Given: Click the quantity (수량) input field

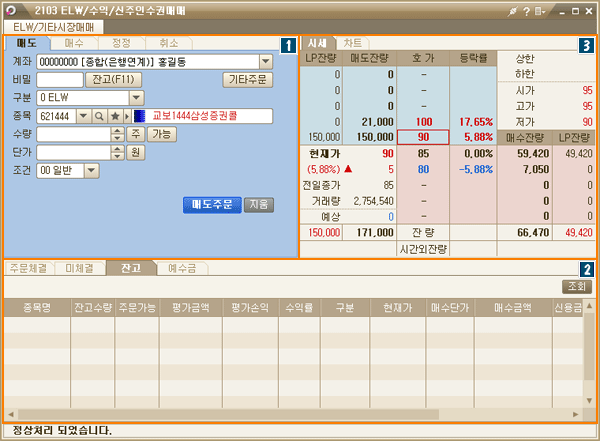Looking at the screenshot, I should point(74,134).
